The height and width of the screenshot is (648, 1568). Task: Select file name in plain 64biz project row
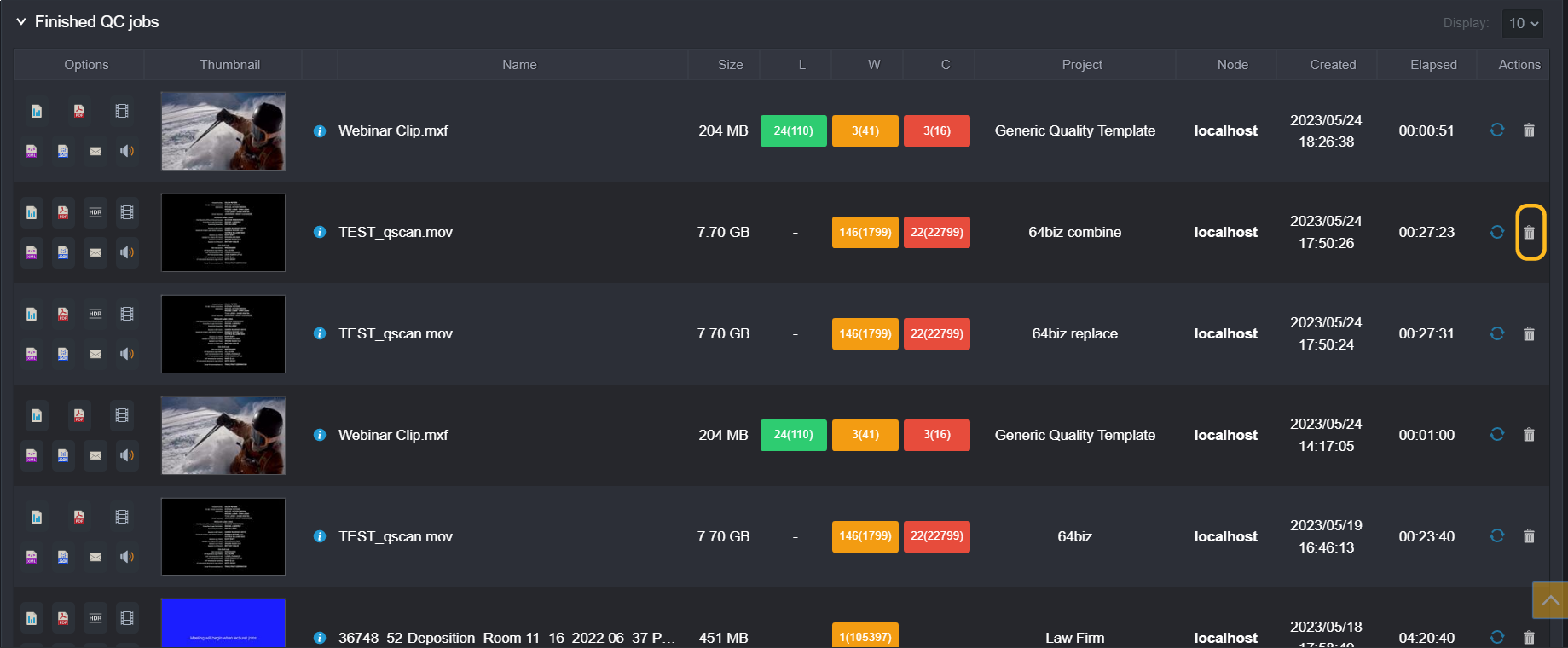pos(396,536)
